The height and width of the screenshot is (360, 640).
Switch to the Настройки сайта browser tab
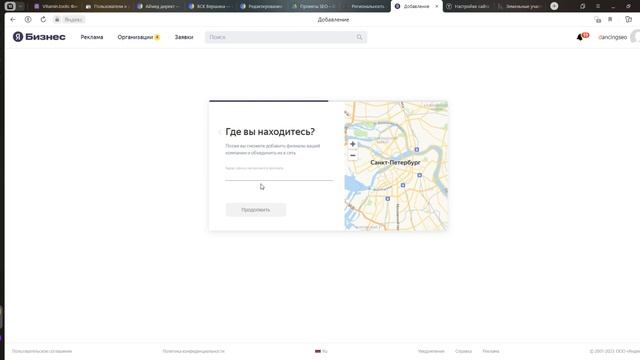tap(468, 6)
